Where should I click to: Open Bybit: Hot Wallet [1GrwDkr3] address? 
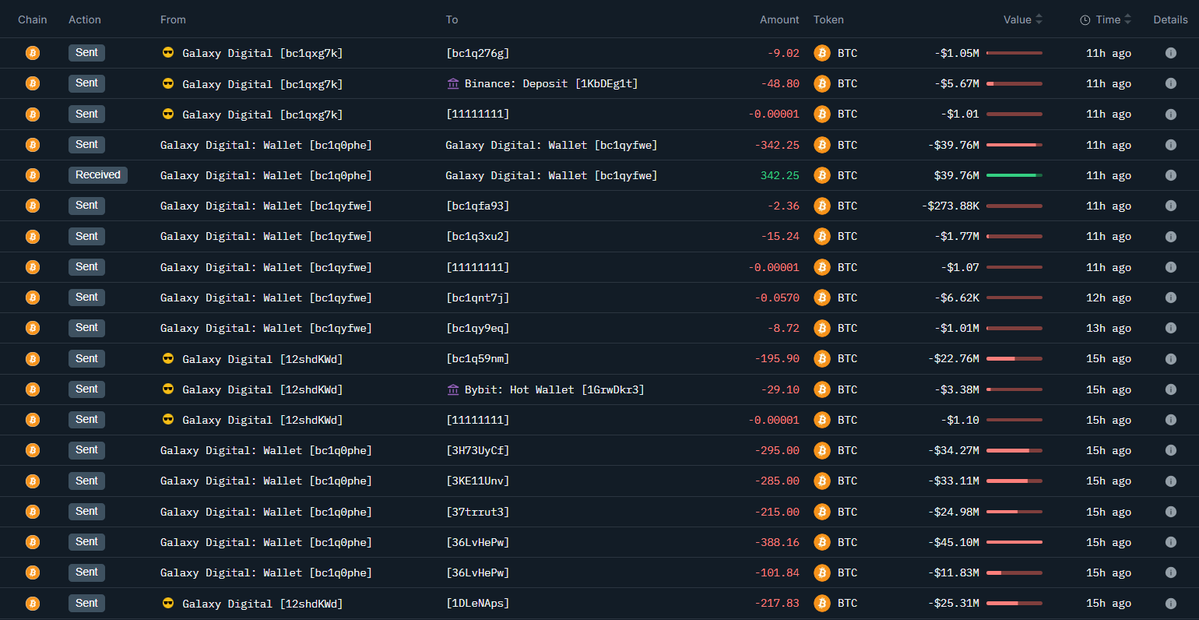pyautogui.click(x=554, y=389)
